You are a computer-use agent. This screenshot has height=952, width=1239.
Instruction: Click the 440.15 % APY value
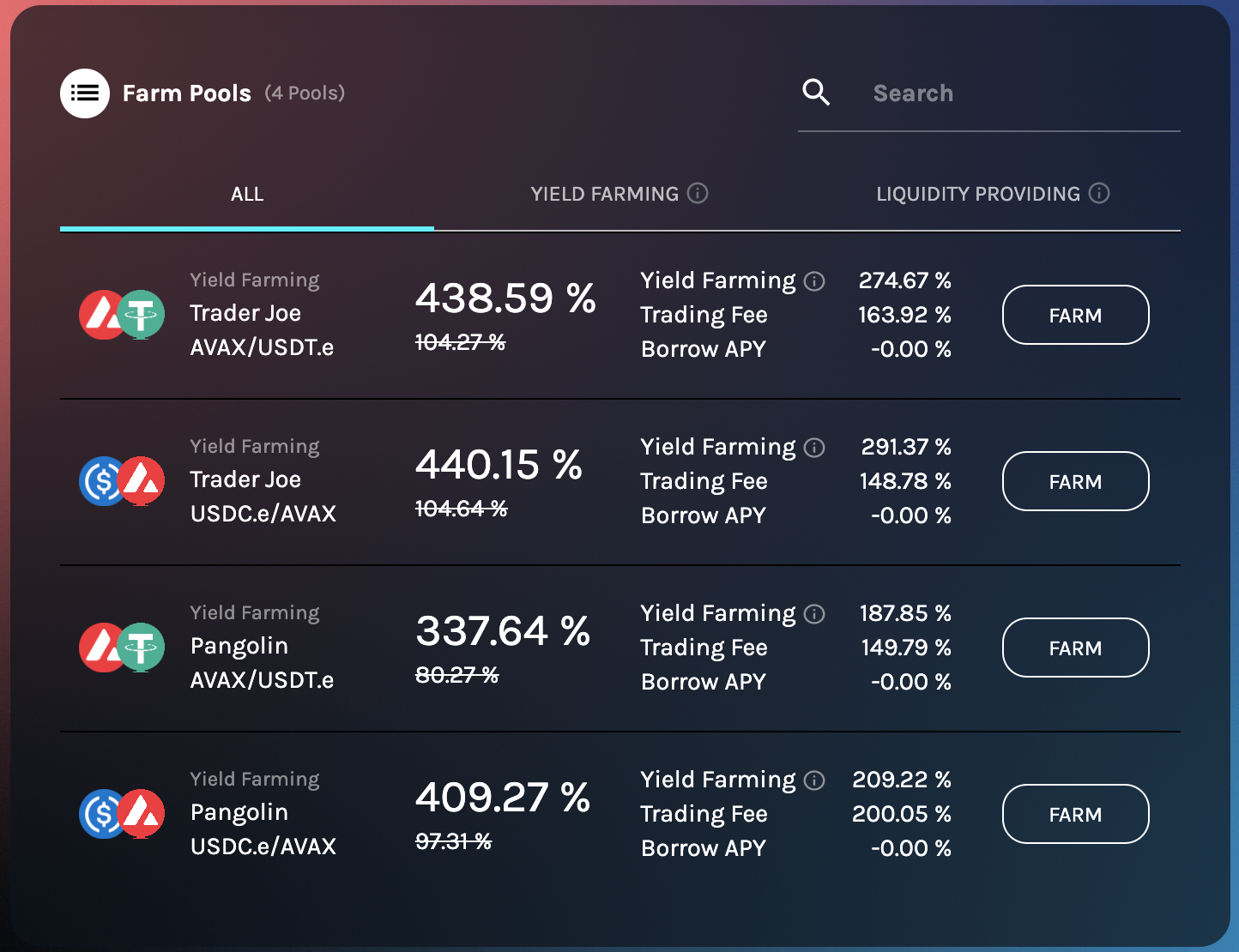coord(499,465)
